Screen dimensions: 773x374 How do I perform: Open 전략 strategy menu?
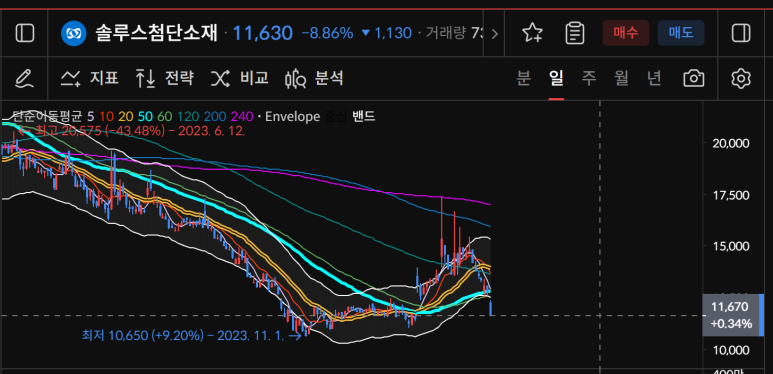coord(165,78)
